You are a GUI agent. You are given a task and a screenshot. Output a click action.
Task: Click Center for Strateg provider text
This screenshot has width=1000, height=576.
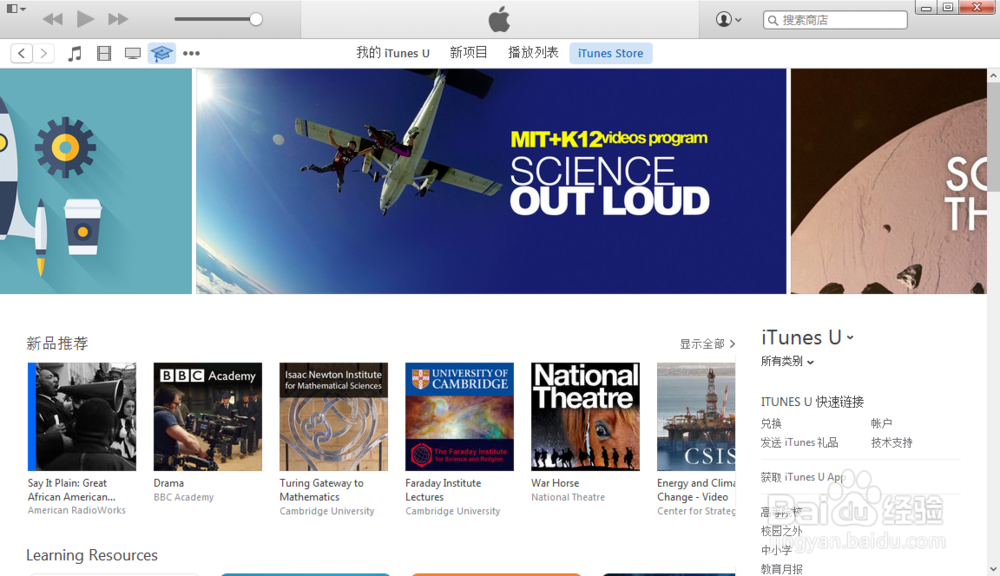coord(696,511)
